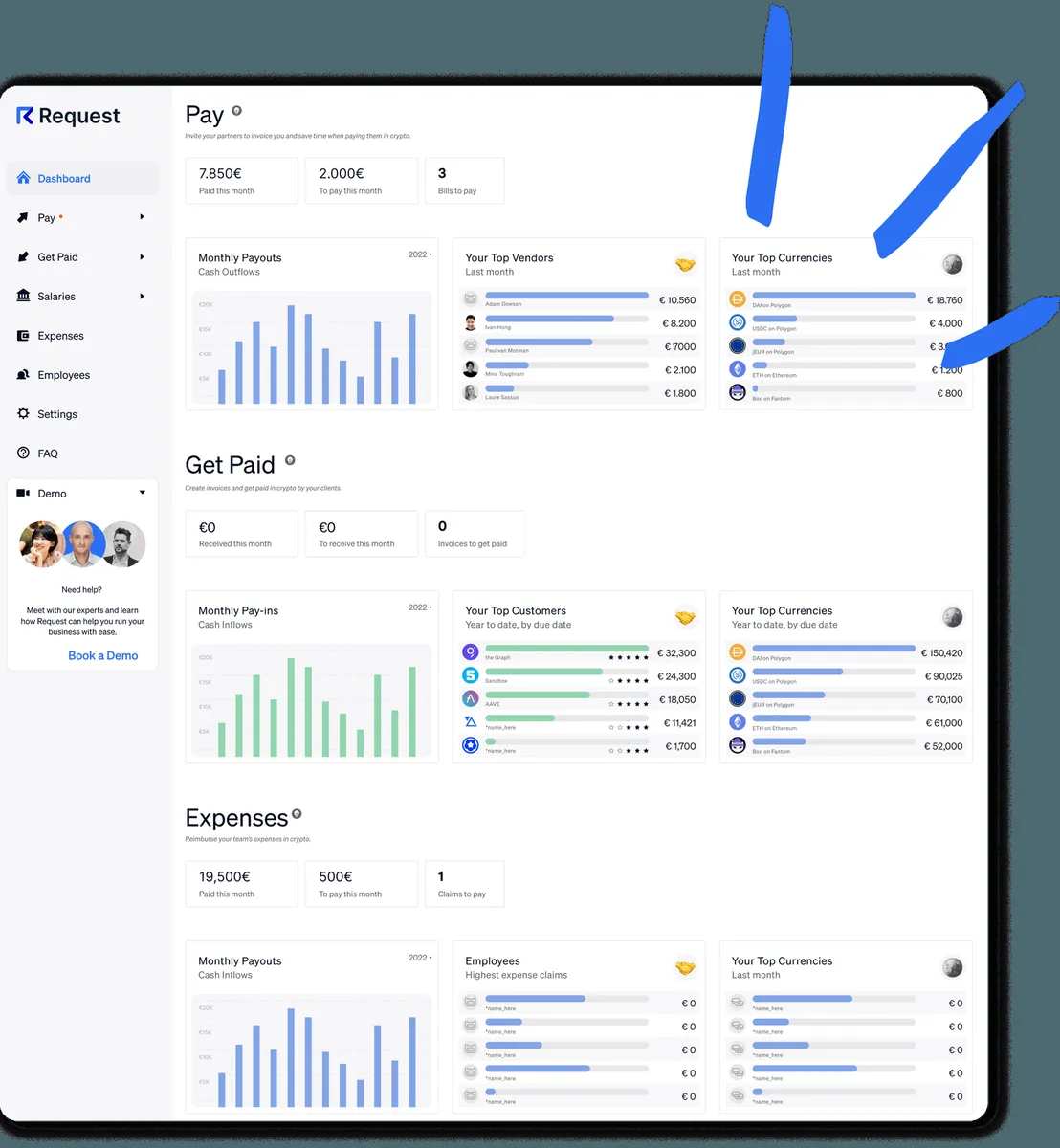1060x1148 pixels.
Task: Click the Graph customer star rating
Action: [x=629, y=658]
